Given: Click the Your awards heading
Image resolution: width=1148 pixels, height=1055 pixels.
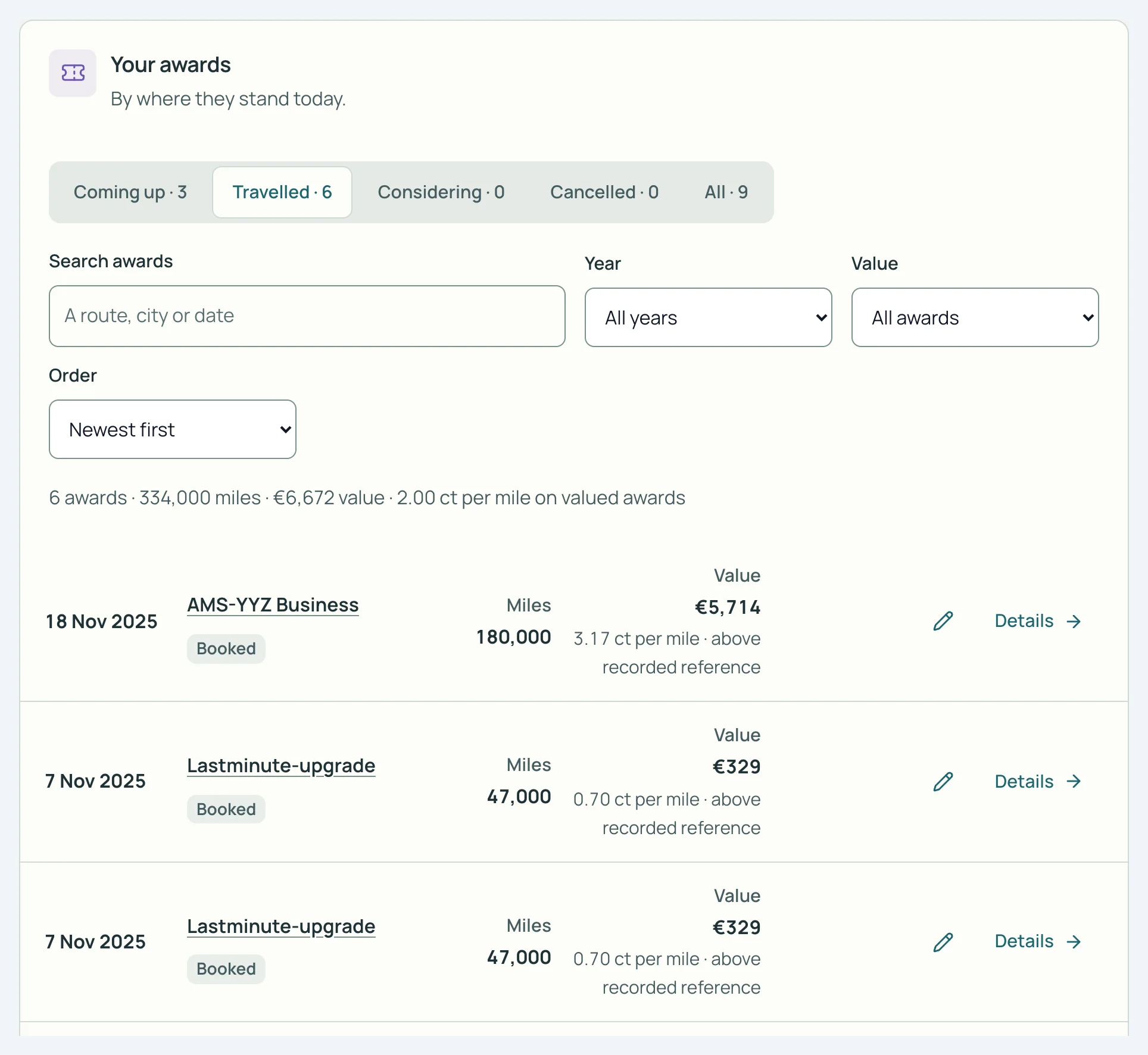Looking at the screenshot, I should (x=171, y=65).
